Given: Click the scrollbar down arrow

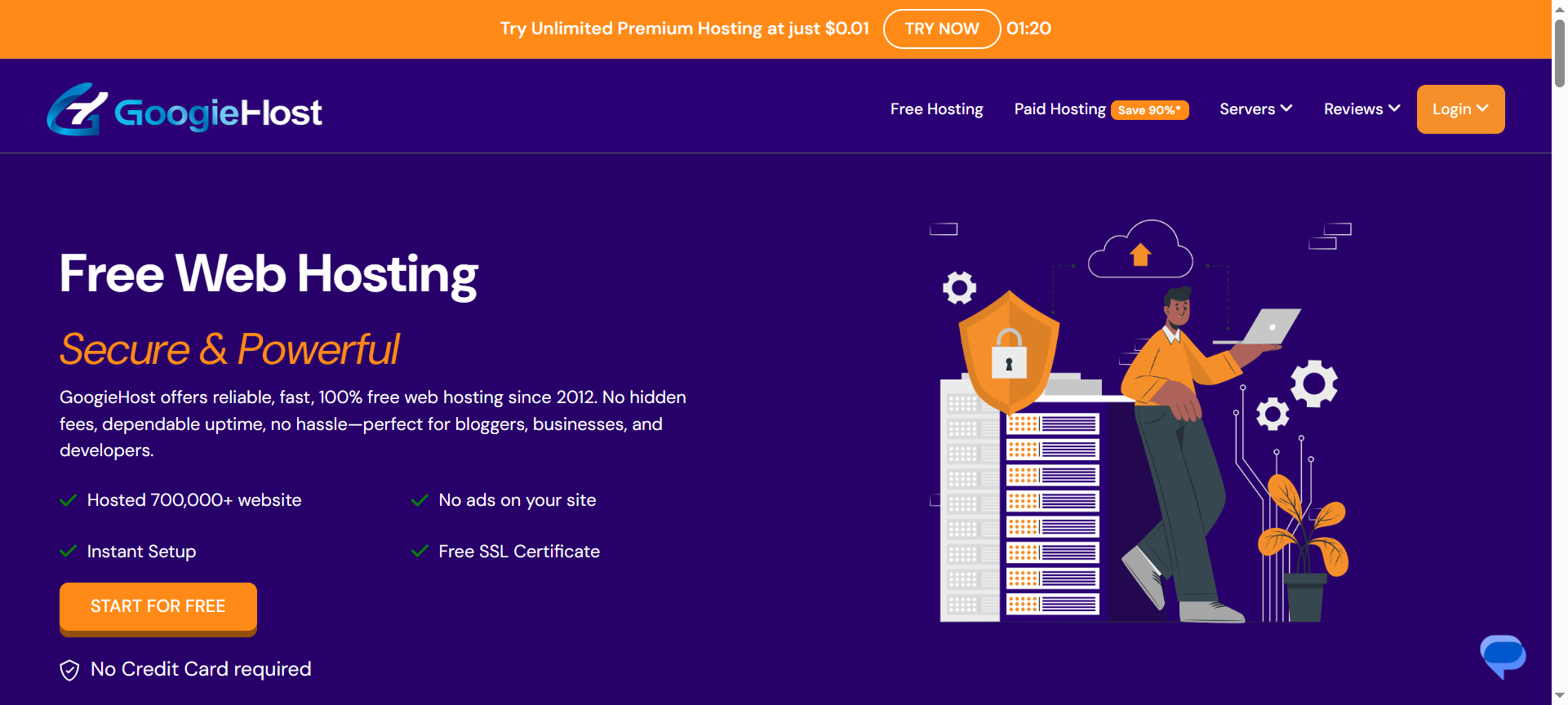Looking at the screenshot, I should [1560, 696].
